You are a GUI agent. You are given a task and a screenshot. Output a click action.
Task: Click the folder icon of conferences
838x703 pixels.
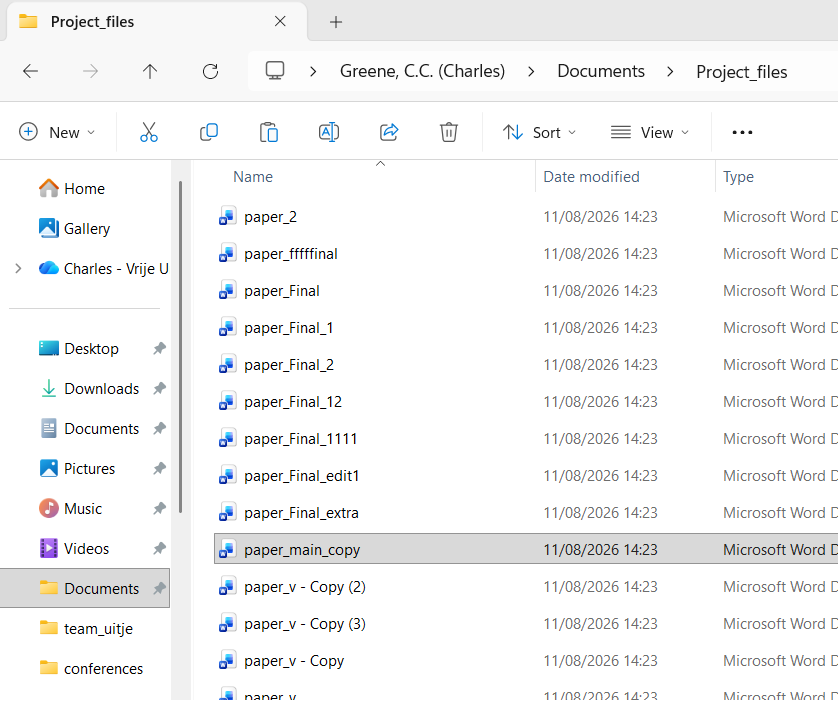click(x=49, y=668)
